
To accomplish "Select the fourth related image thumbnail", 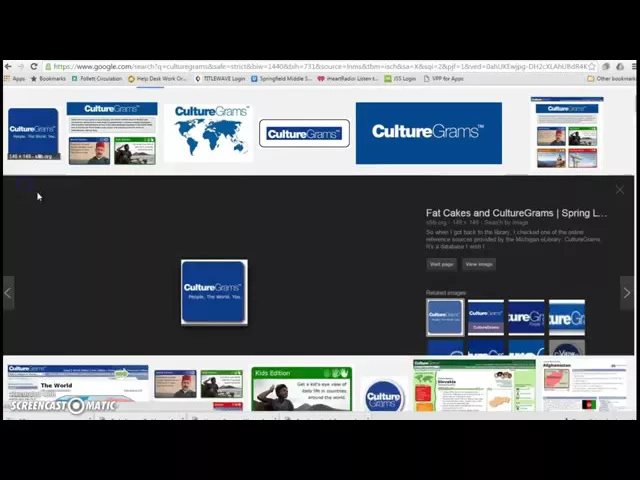I will [x=567, y=317].
